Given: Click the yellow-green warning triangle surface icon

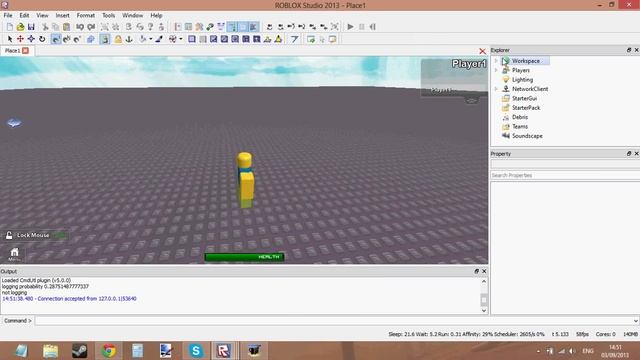Looking at the screenshot, I should tap(278, 39).
